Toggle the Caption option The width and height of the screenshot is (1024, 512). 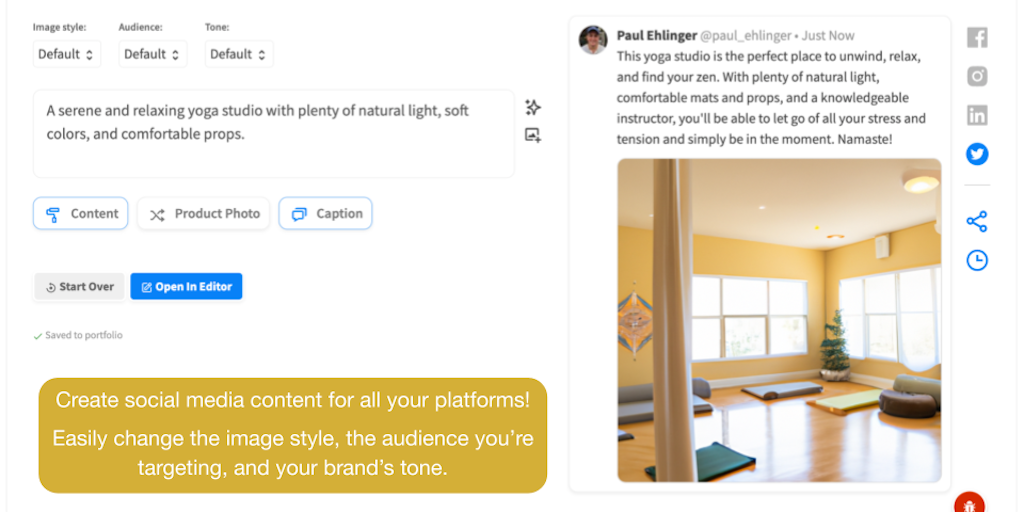click(x=326, y=213)
